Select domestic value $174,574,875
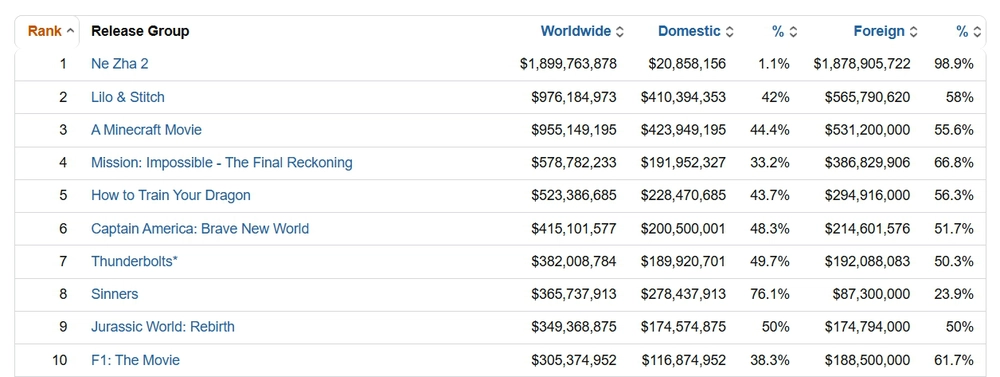Screen dimensions: 1000x377 [x=683, y=327]
